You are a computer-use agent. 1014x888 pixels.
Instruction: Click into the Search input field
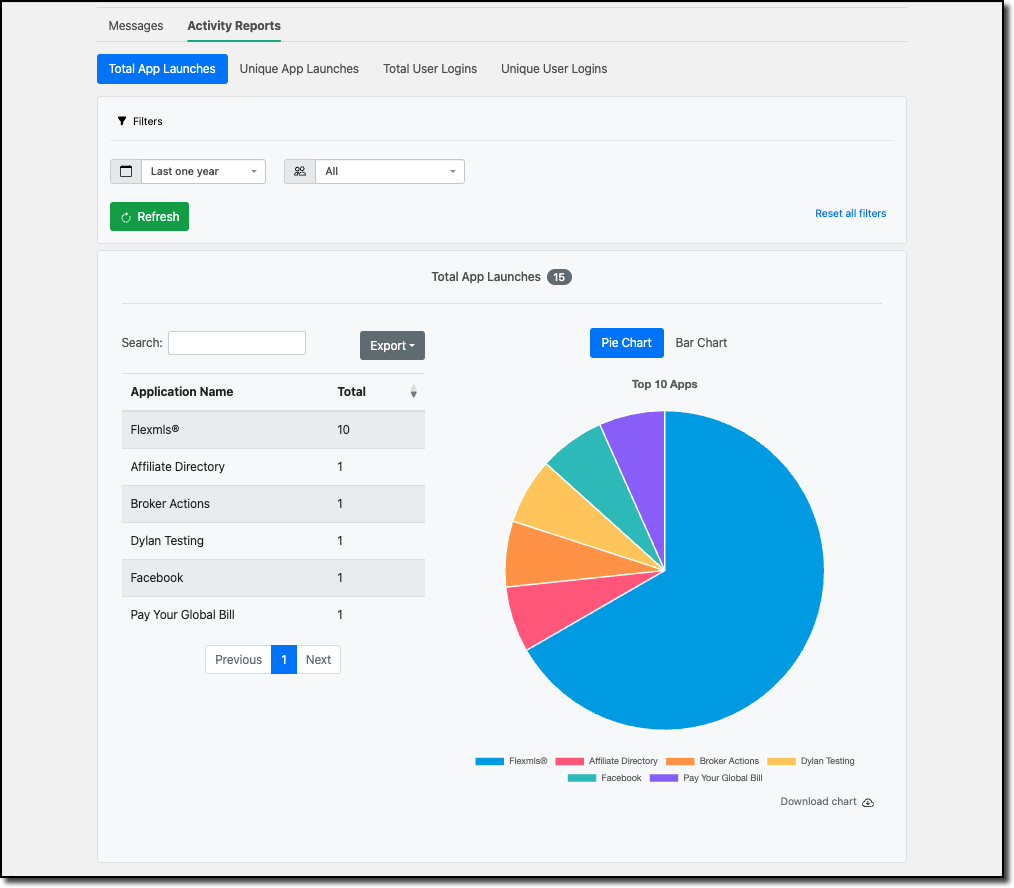click(x=237, y=343)
